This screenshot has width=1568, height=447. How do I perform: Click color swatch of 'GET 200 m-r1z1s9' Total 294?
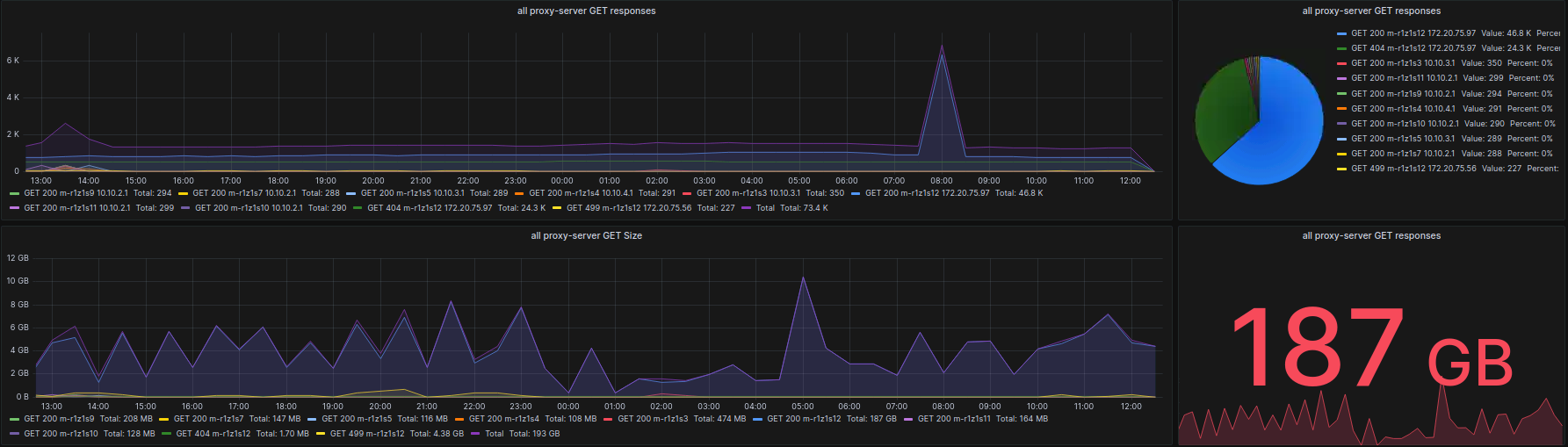(x=14, y=193)
